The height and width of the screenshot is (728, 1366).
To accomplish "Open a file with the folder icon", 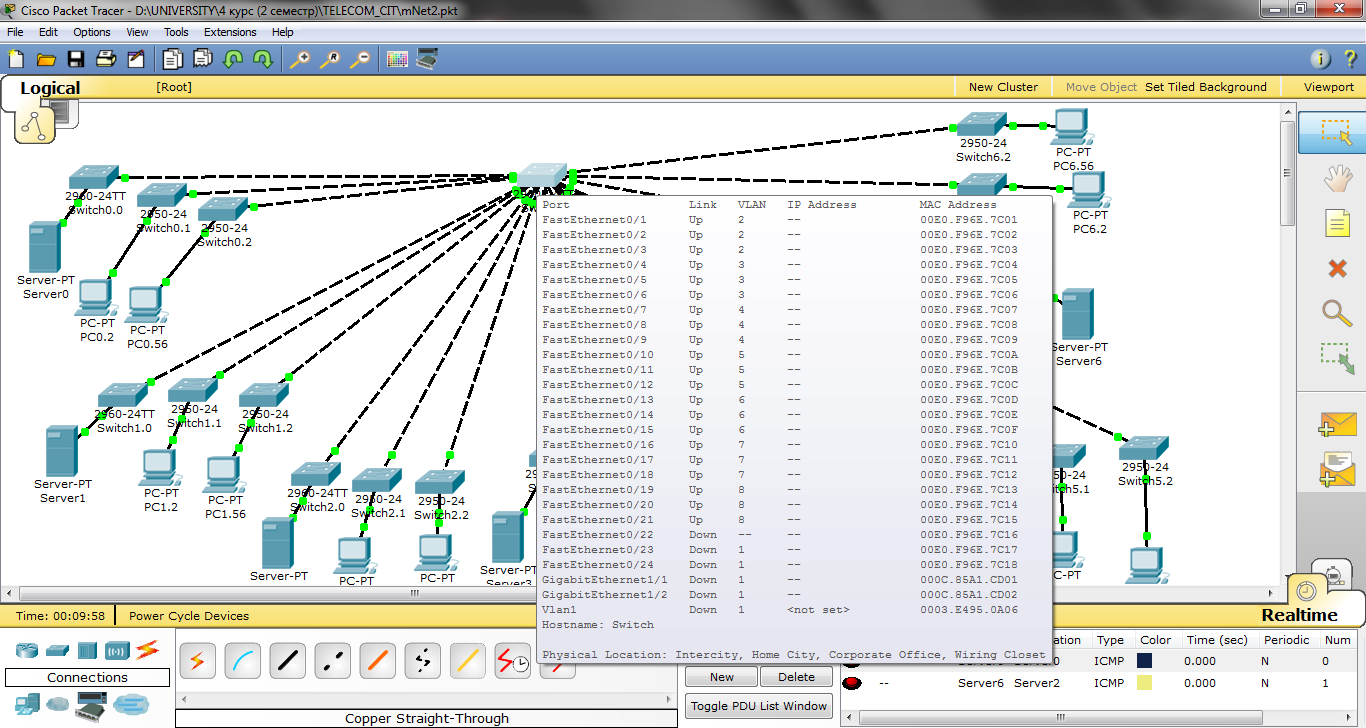I will (46, 59).
